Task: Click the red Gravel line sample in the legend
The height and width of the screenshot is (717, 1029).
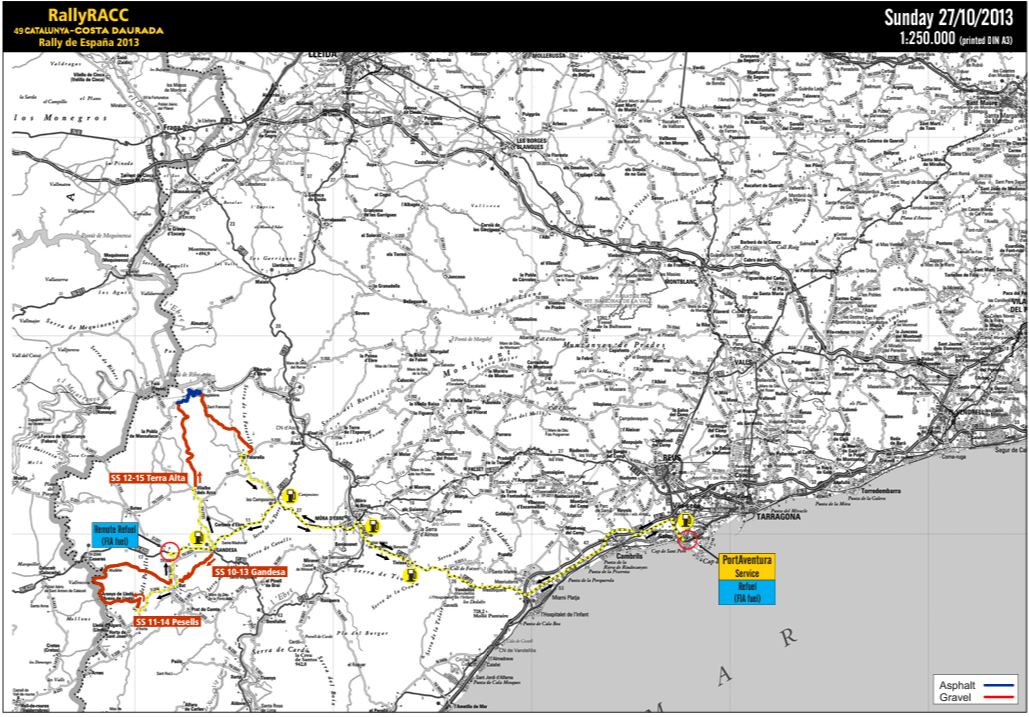Action: (x=997, y=697)
